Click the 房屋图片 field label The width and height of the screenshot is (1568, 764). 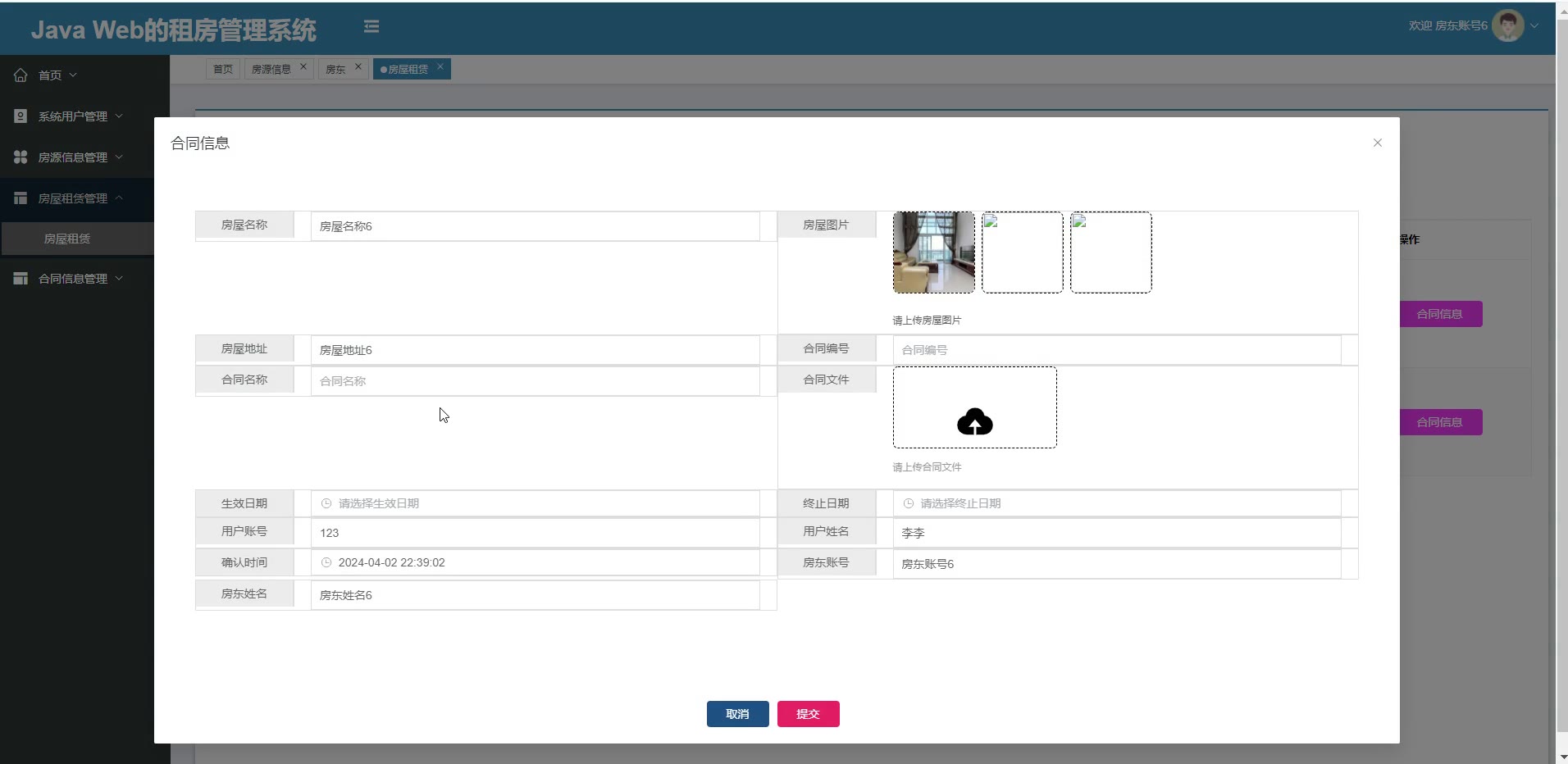826,225
